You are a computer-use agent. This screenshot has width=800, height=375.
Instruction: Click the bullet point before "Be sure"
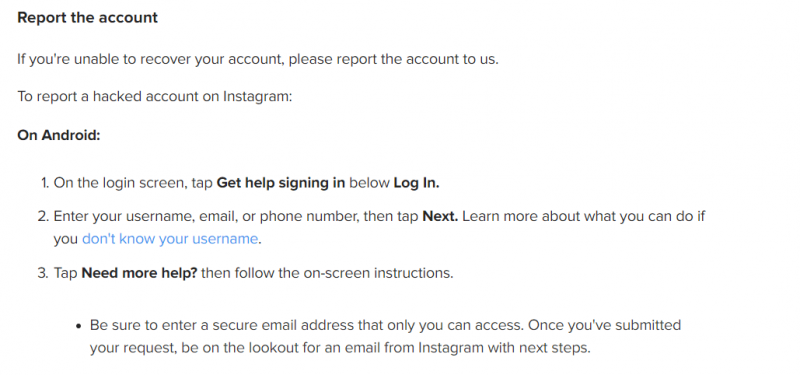coord(79,326)
